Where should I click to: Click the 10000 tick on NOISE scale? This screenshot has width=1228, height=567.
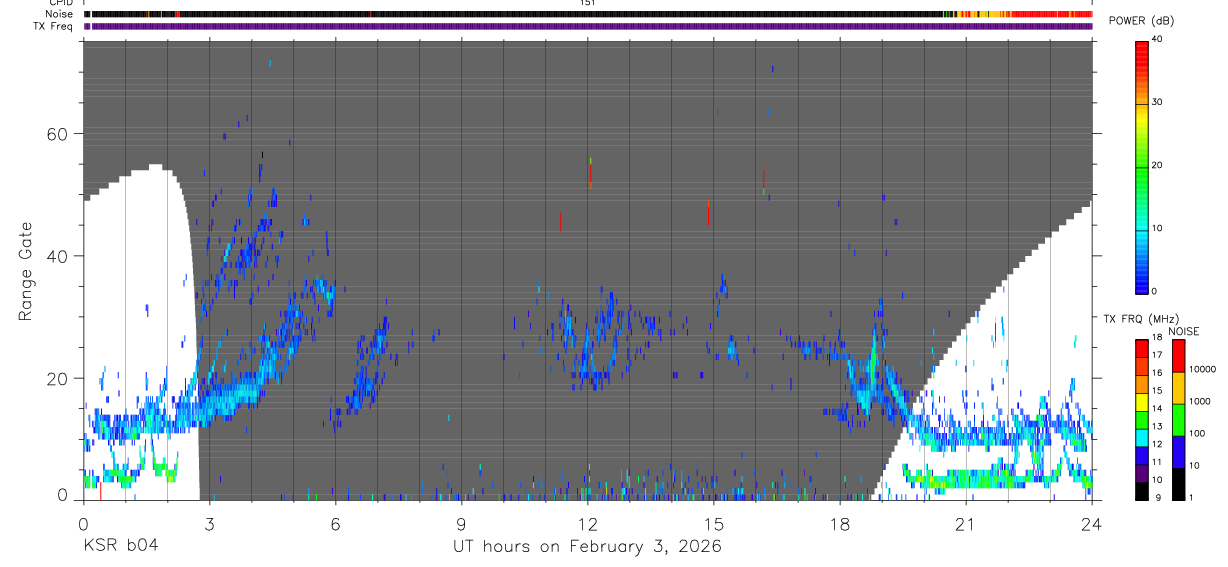point(1202,370)
